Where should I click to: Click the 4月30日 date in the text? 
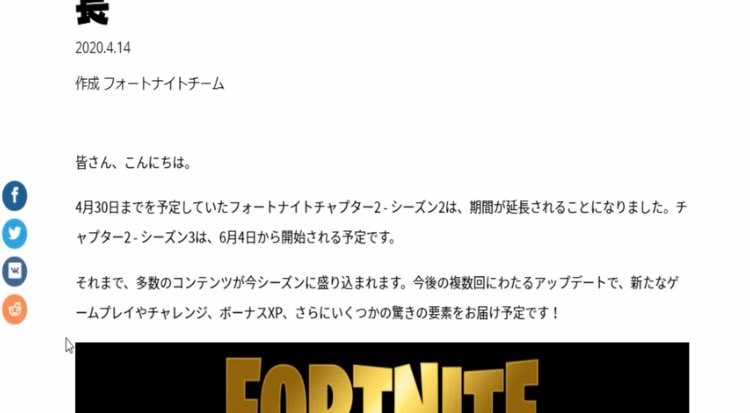coord(97,208)
